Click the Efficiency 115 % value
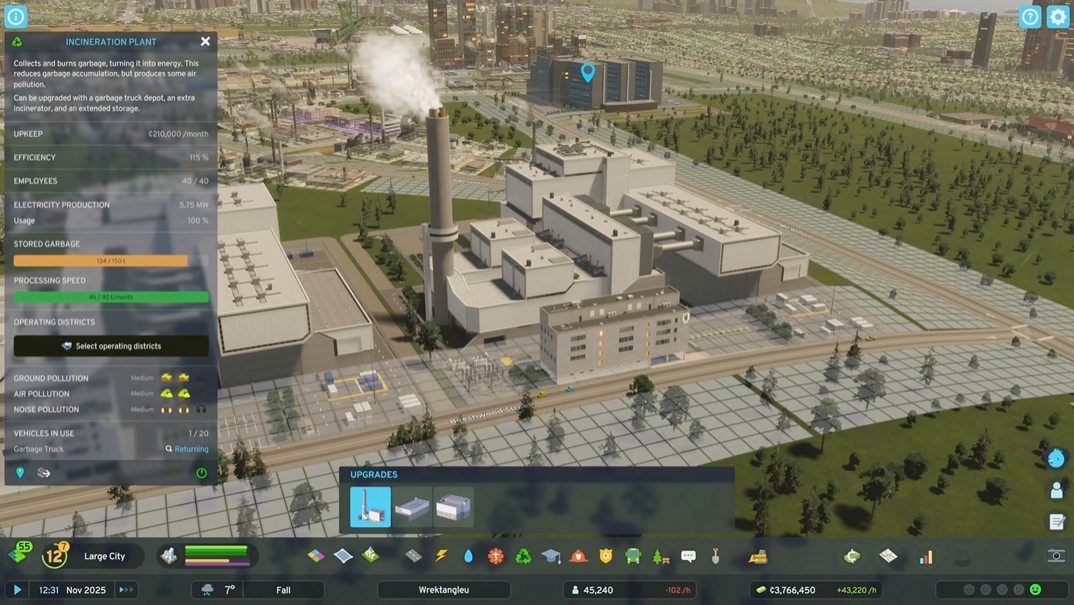Screen dimensions: 1074x605 (x=199, y=158)
